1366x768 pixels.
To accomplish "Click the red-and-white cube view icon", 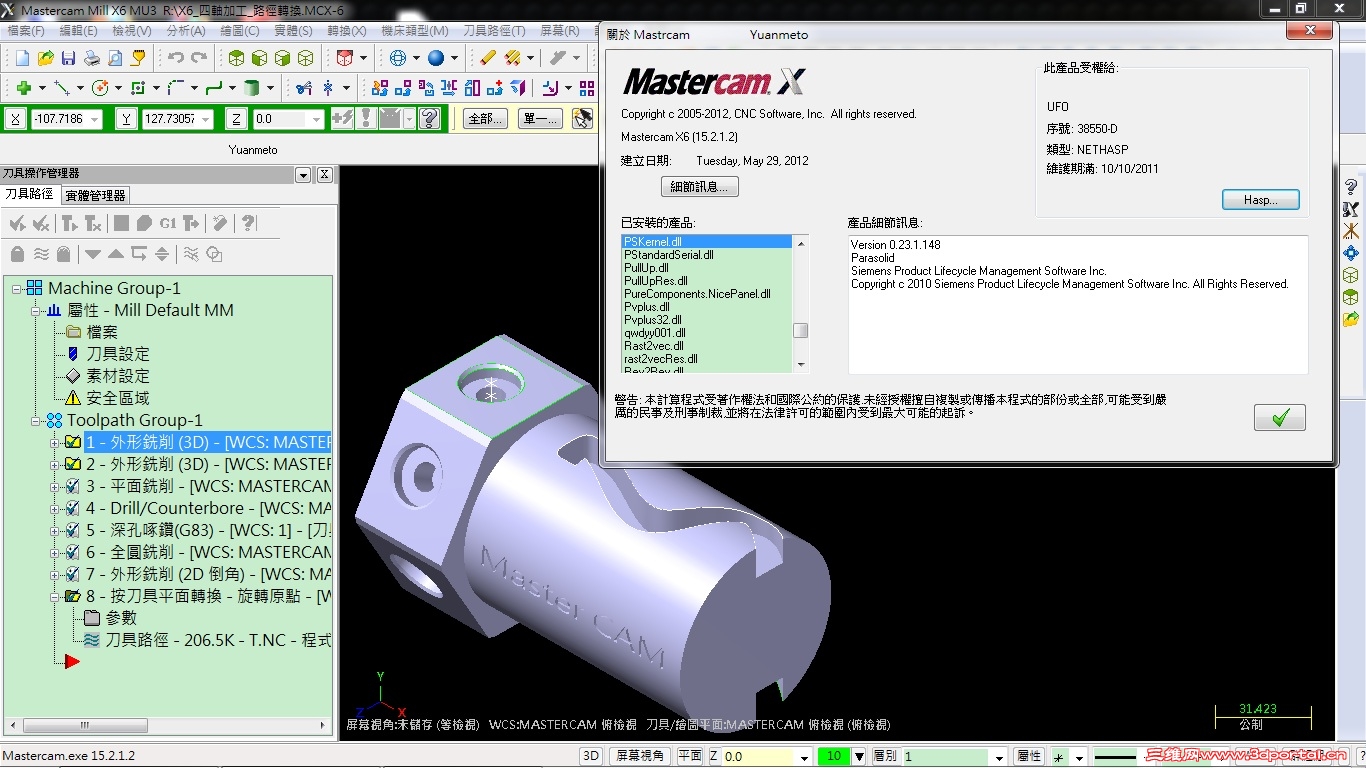I will 345,58.
